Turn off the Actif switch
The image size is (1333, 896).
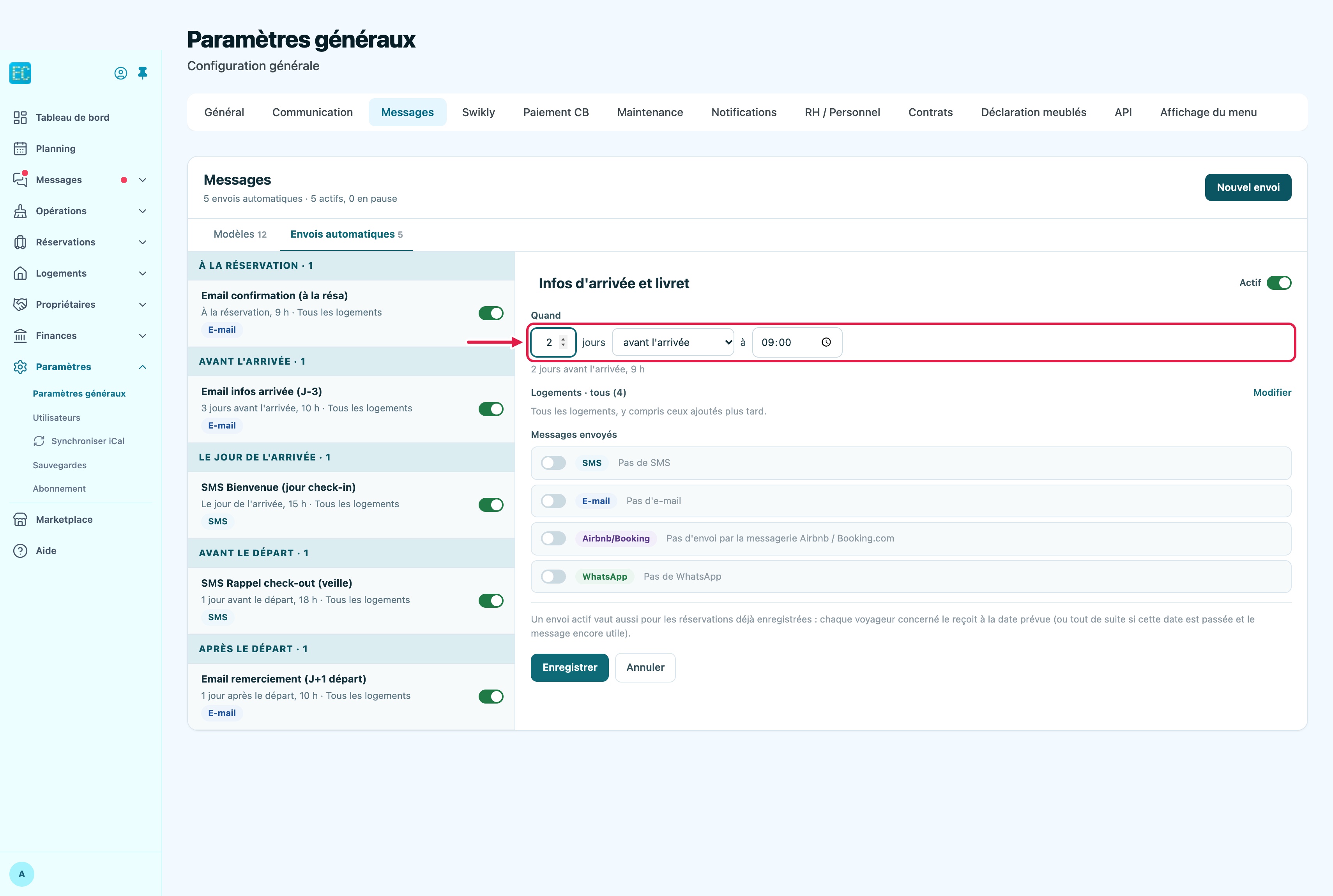click(x=1279, y=283)
